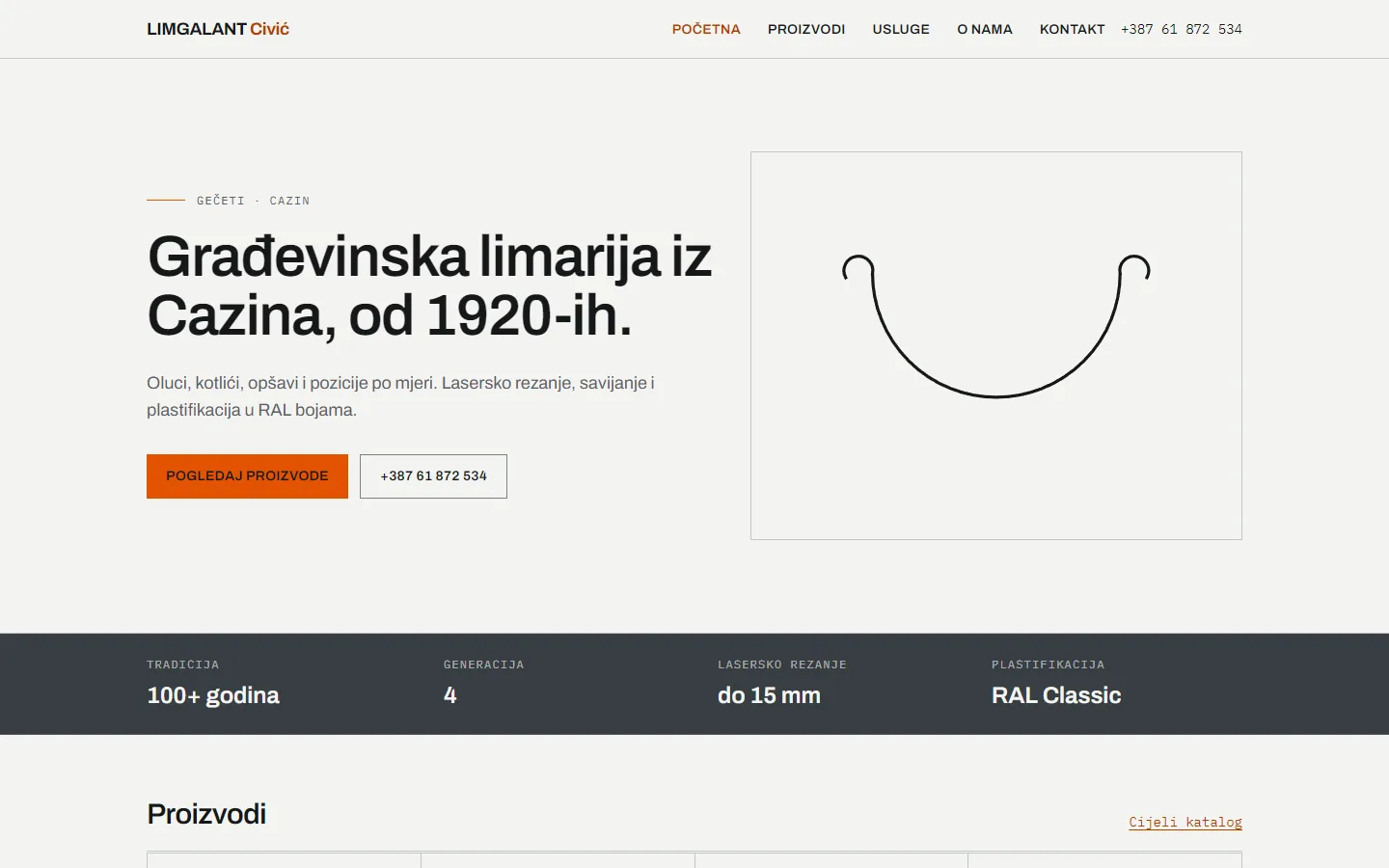This screenshot has width=1389, height=868.
Task: Click the LIMGALANT Civić logo
Action: 218,29
